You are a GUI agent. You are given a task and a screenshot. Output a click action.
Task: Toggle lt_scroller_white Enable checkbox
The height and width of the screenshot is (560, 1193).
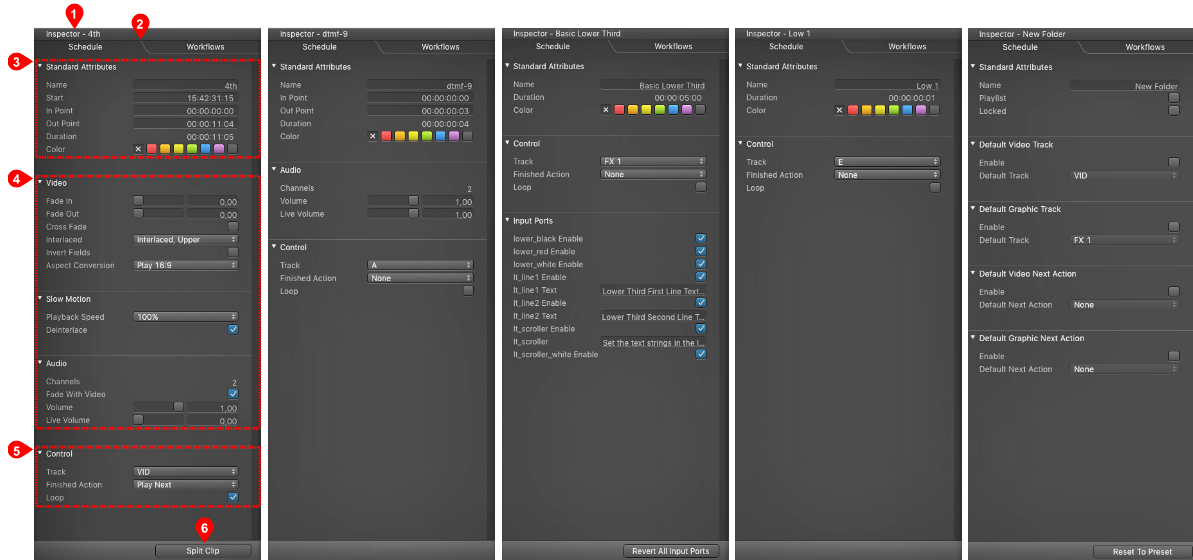(x=701, y=355)
